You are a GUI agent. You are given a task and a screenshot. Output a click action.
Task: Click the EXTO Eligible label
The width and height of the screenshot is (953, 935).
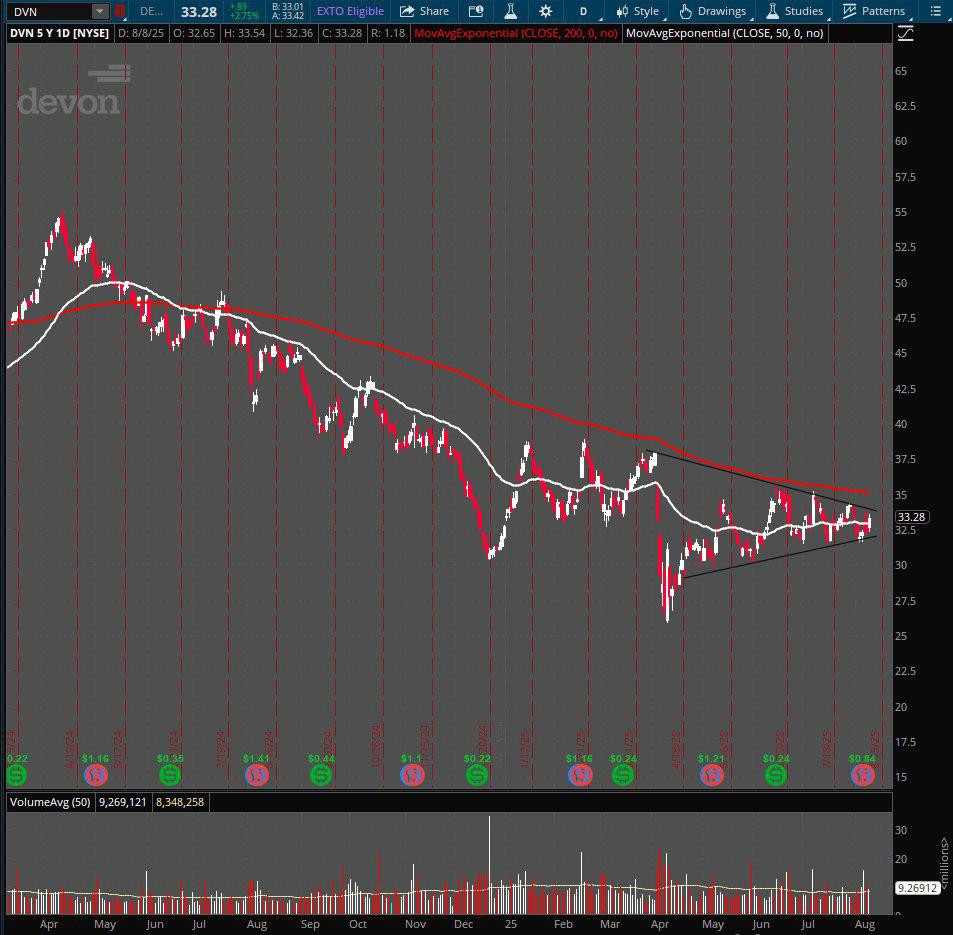coord(351,11)
